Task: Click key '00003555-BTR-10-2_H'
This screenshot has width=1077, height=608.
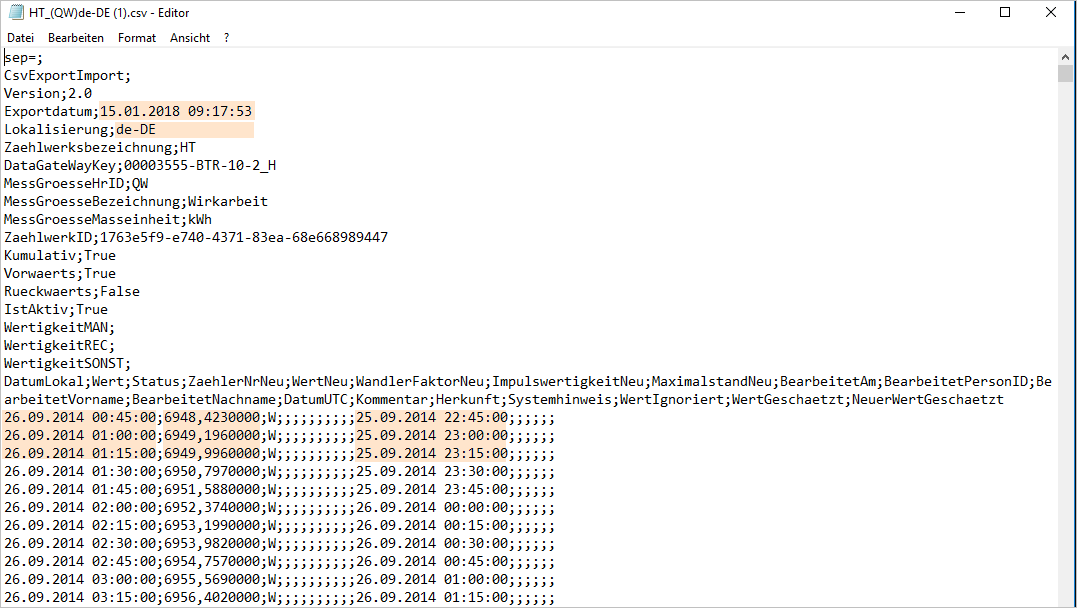Action: coord(200,165)
